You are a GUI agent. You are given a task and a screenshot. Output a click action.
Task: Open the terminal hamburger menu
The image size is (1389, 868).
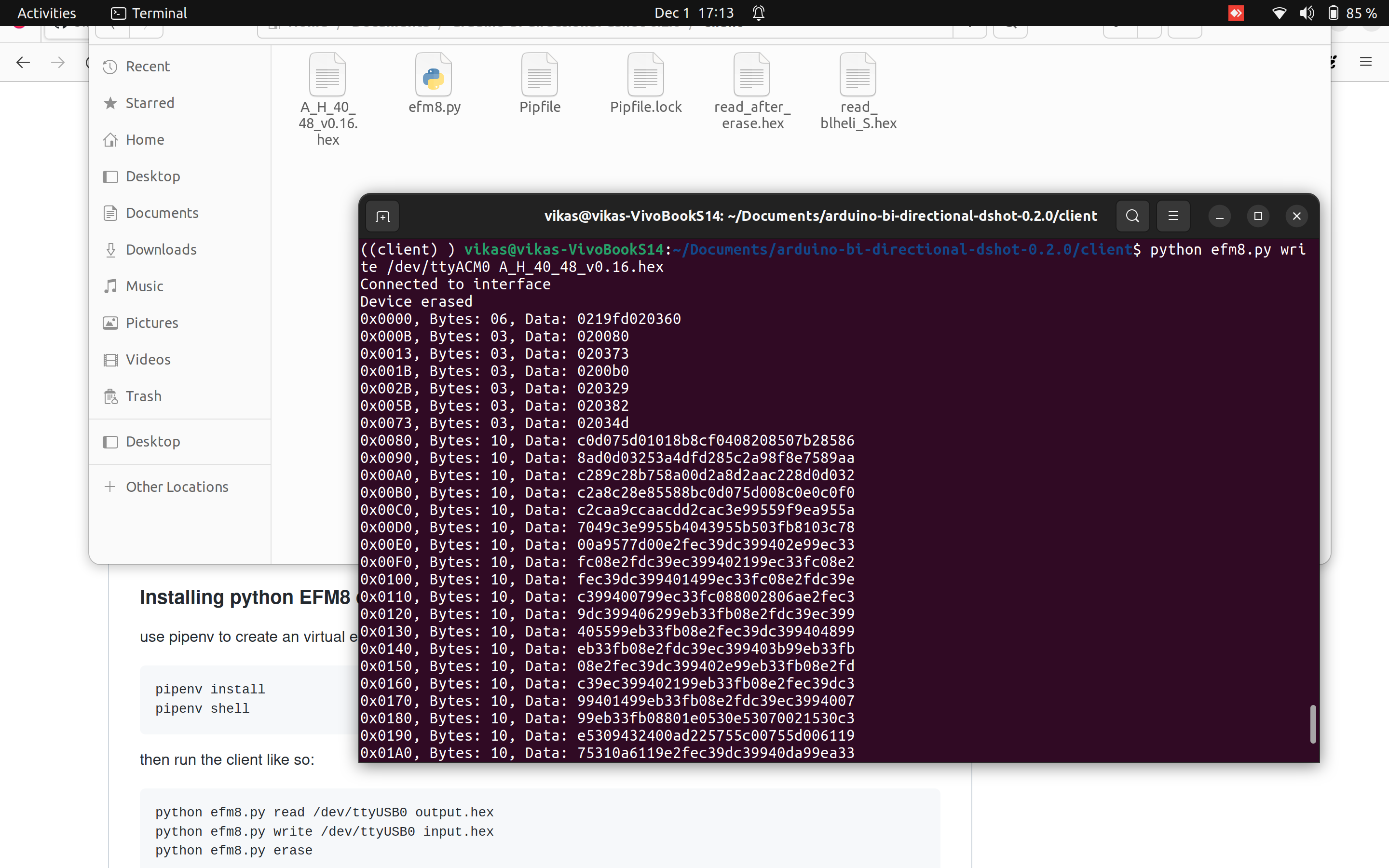1172,216
